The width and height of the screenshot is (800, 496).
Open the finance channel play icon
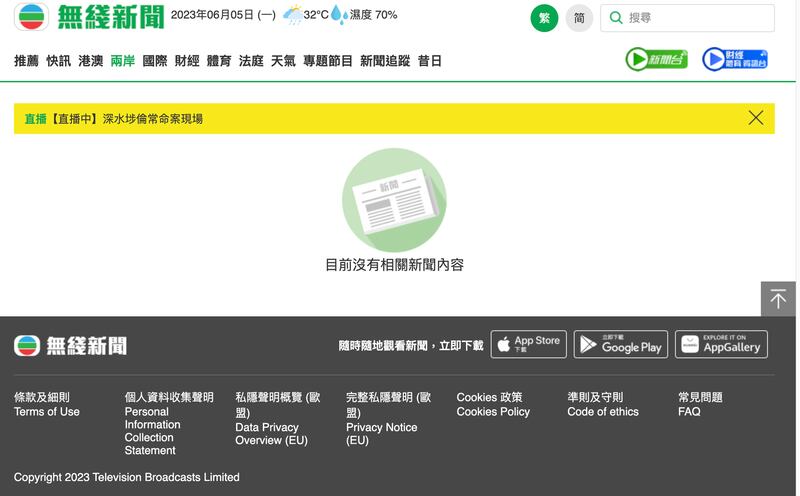click(x=734, y=60)
